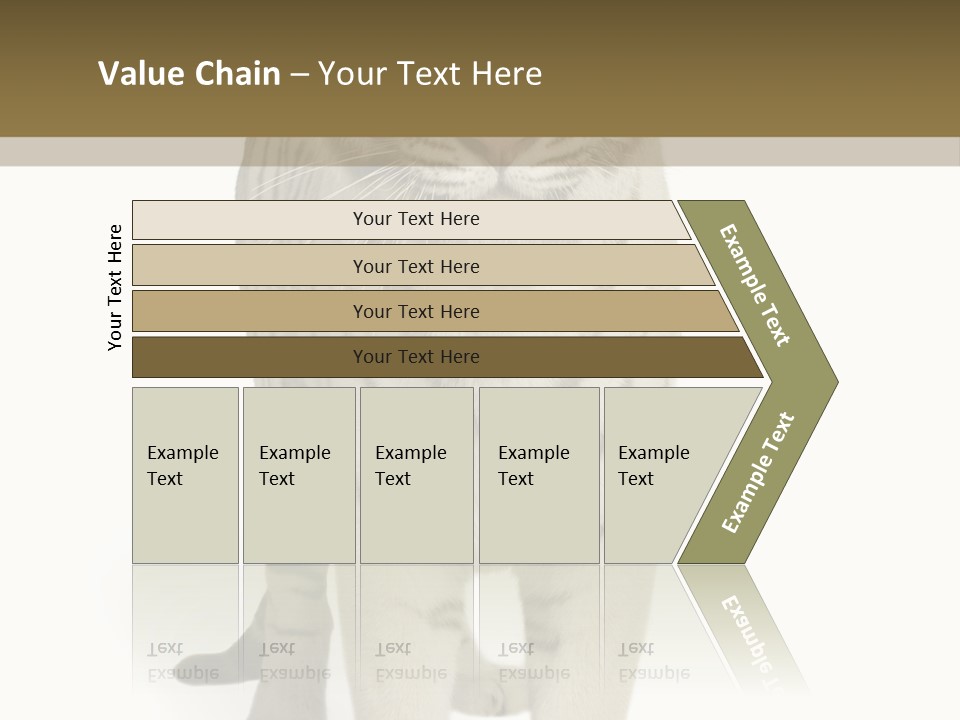Select the vertical Your Text Here label

[x=115, y=287]
